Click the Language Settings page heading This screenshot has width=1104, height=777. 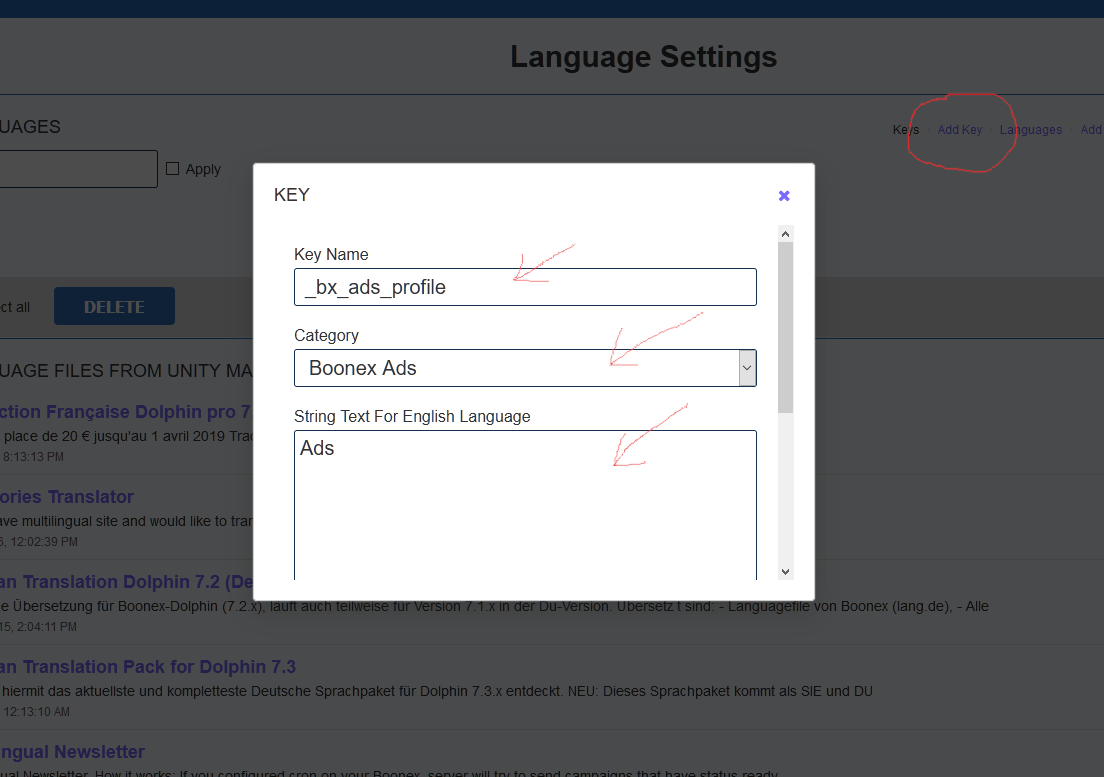click(643, 57)
